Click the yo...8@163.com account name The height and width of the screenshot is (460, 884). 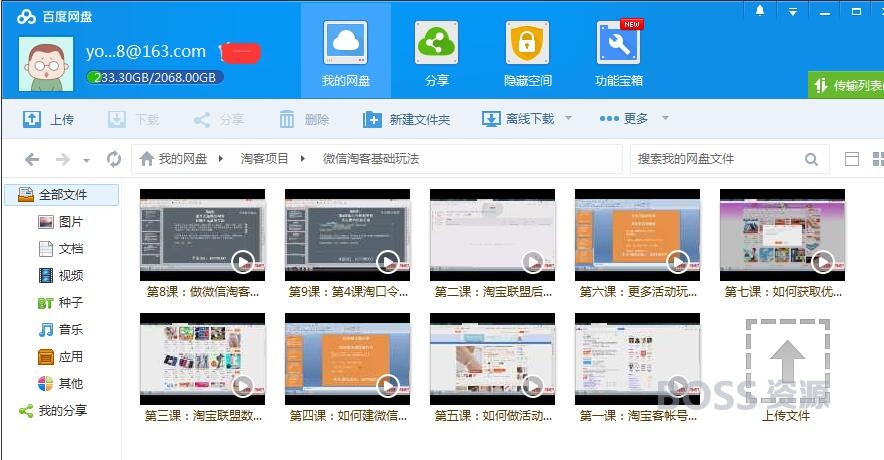(146, 51)
